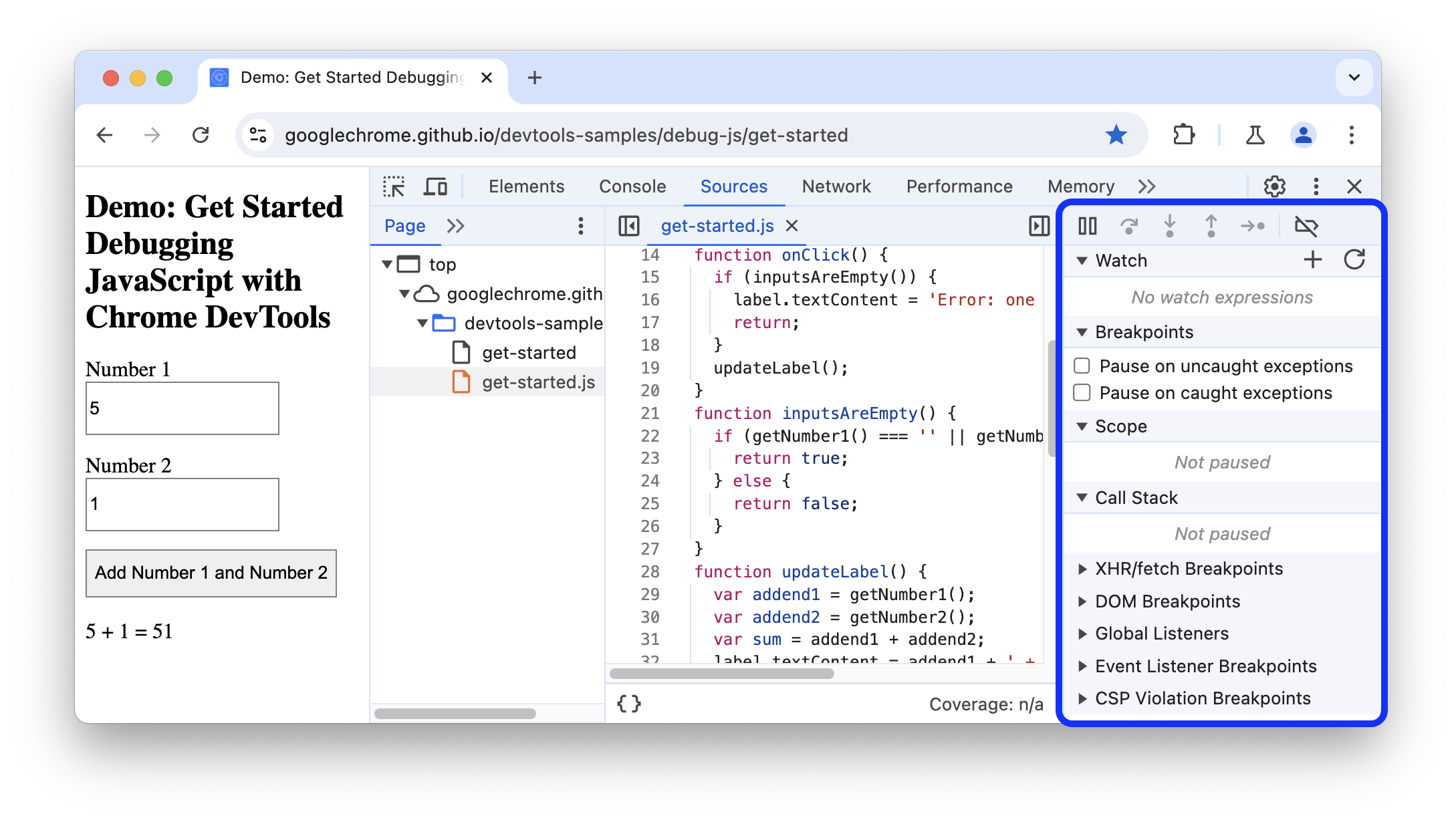The width and height of the screenshot is (1456, 822).
Task: Click Add Number 1 and Number 2 button
Action: pyautogui.click(x=210, y=573)
